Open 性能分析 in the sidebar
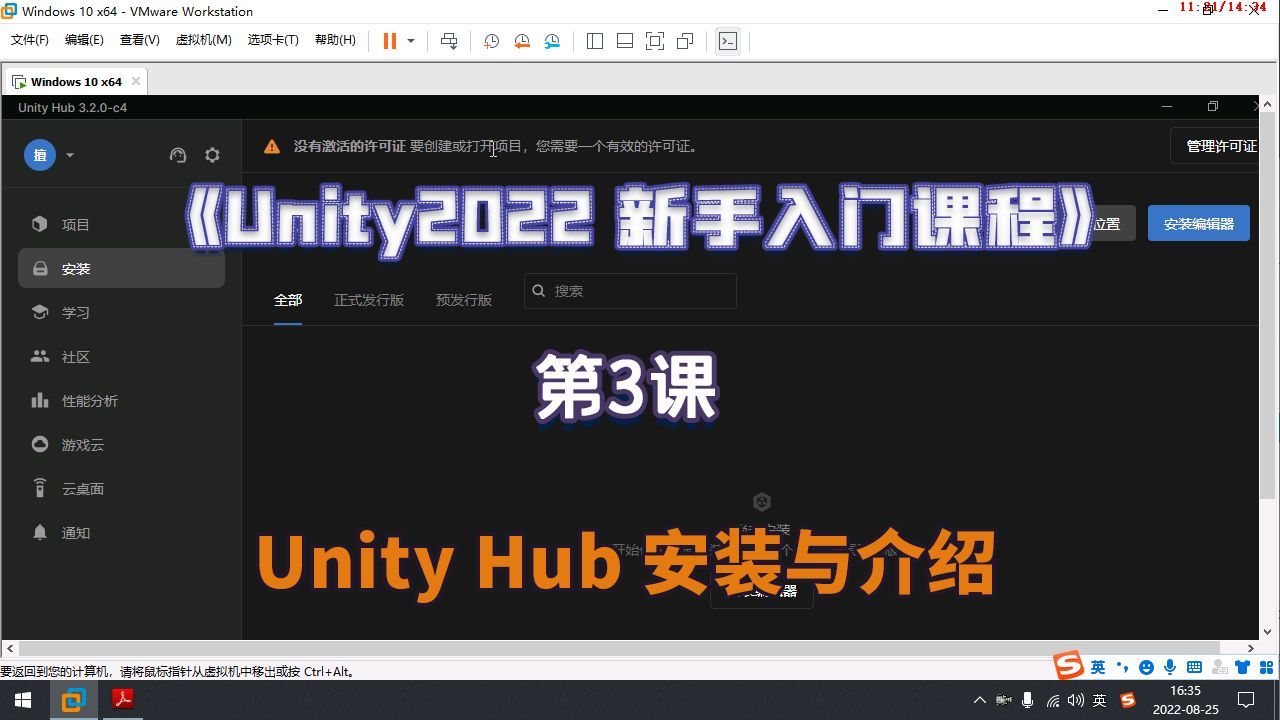 point(121,400)
